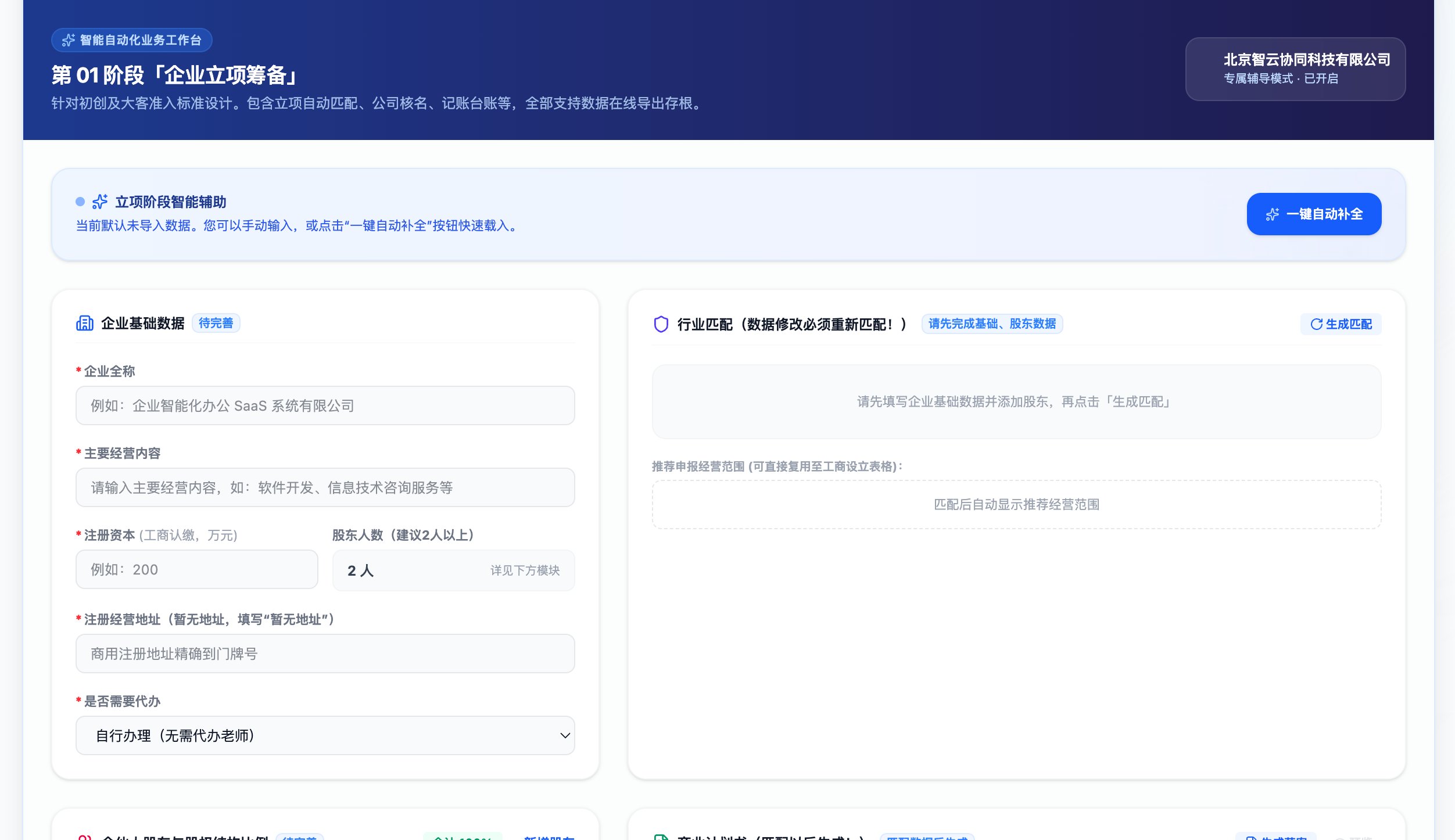1455x840 pixels.
Task: Open the 是否需要代办 dropdown
Action: [325, 735]
